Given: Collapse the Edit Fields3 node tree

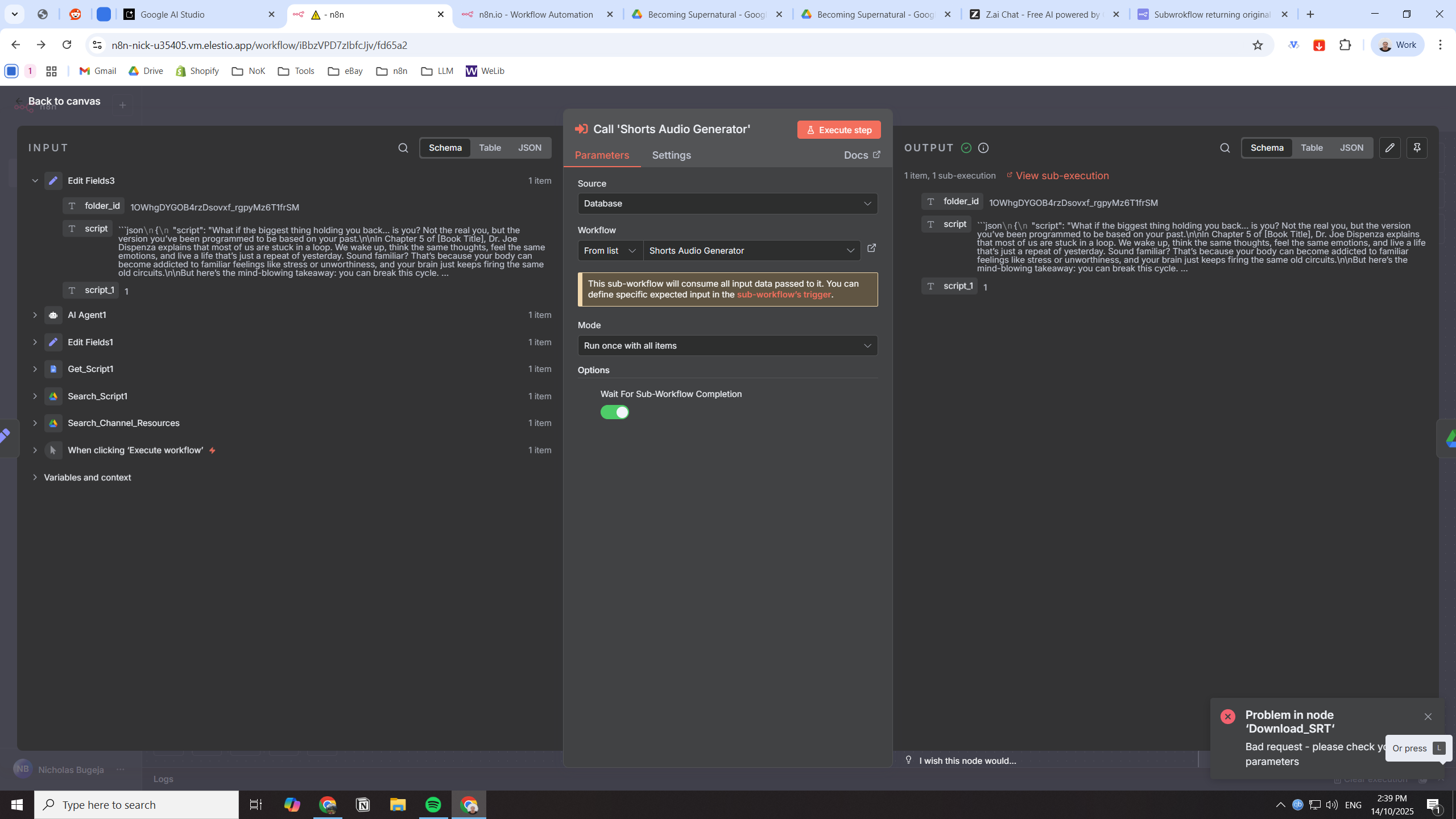Looking at the screenshot, I should 35,181.
